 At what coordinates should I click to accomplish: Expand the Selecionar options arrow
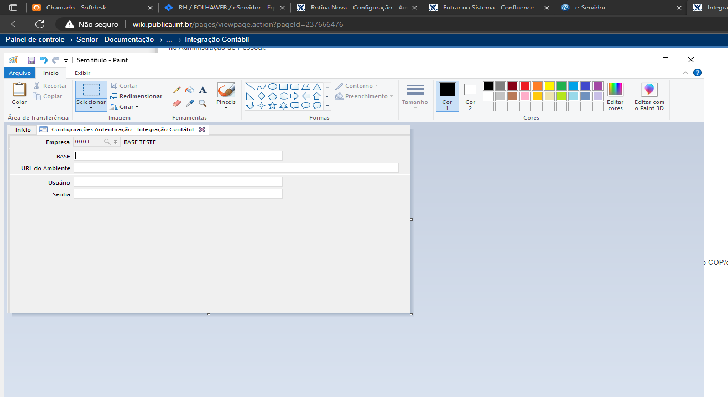coord(91,108)
